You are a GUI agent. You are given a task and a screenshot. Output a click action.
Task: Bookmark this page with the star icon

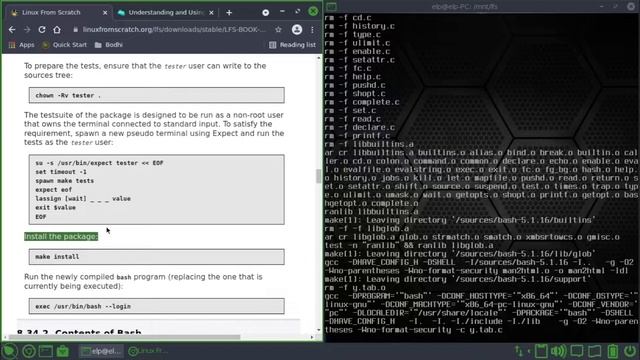(278, 29)
